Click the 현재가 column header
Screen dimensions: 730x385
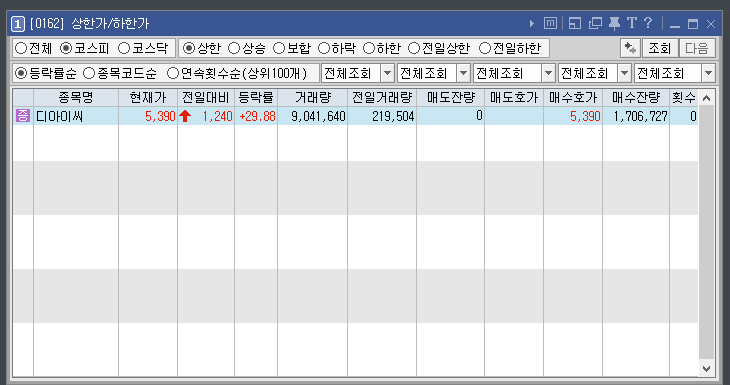coord(148,98)
